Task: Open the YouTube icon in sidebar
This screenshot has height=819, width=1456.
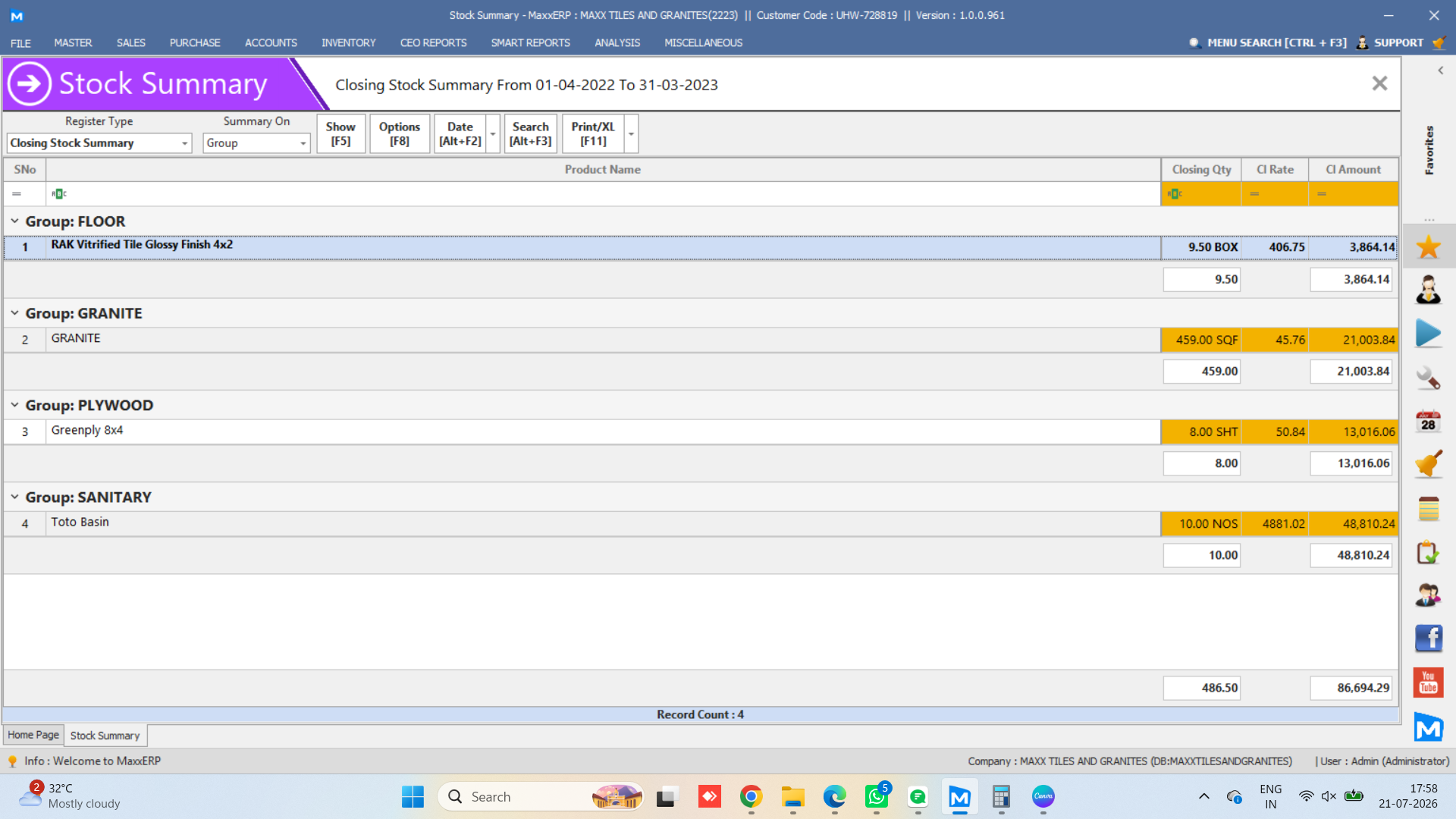Action: point(1429,682)
